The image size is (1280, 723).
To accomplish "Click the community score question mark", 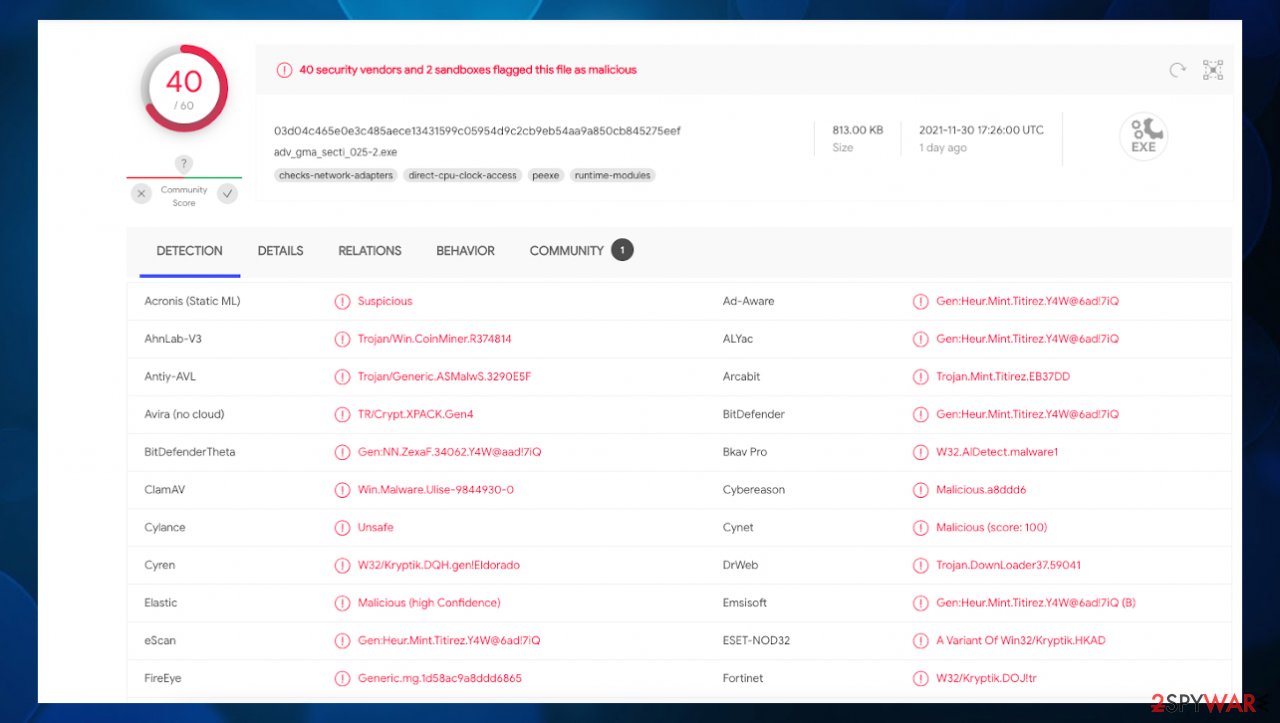I will [183, 164].
